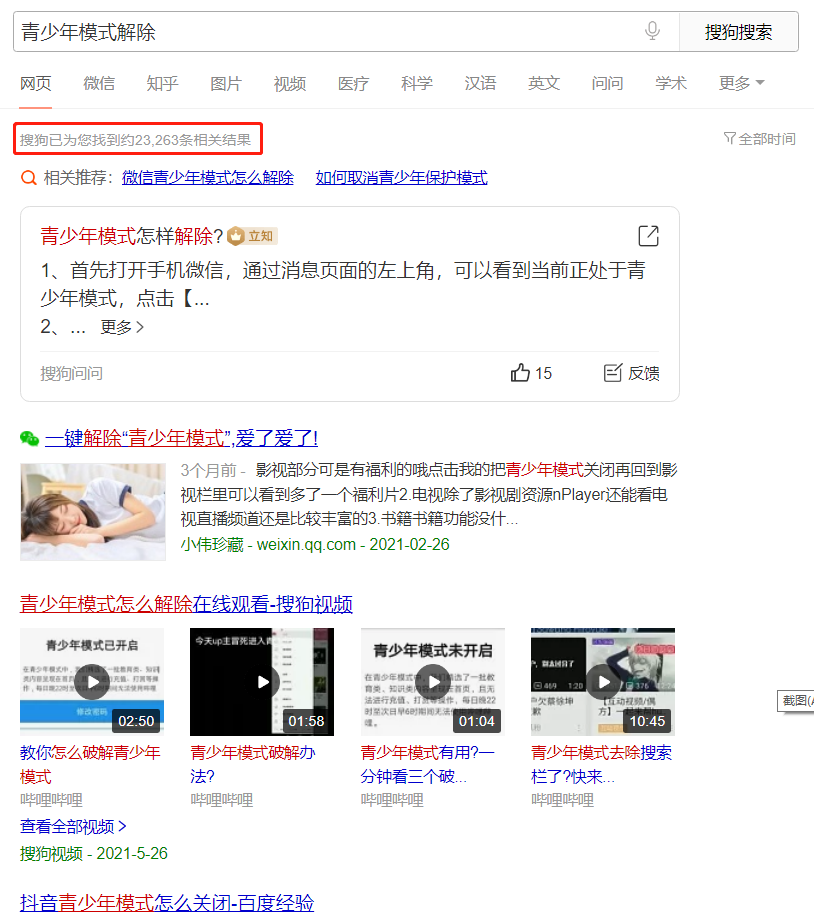Click the 小伟珍藏 weixin.qq.com source line

click(315, 544)
